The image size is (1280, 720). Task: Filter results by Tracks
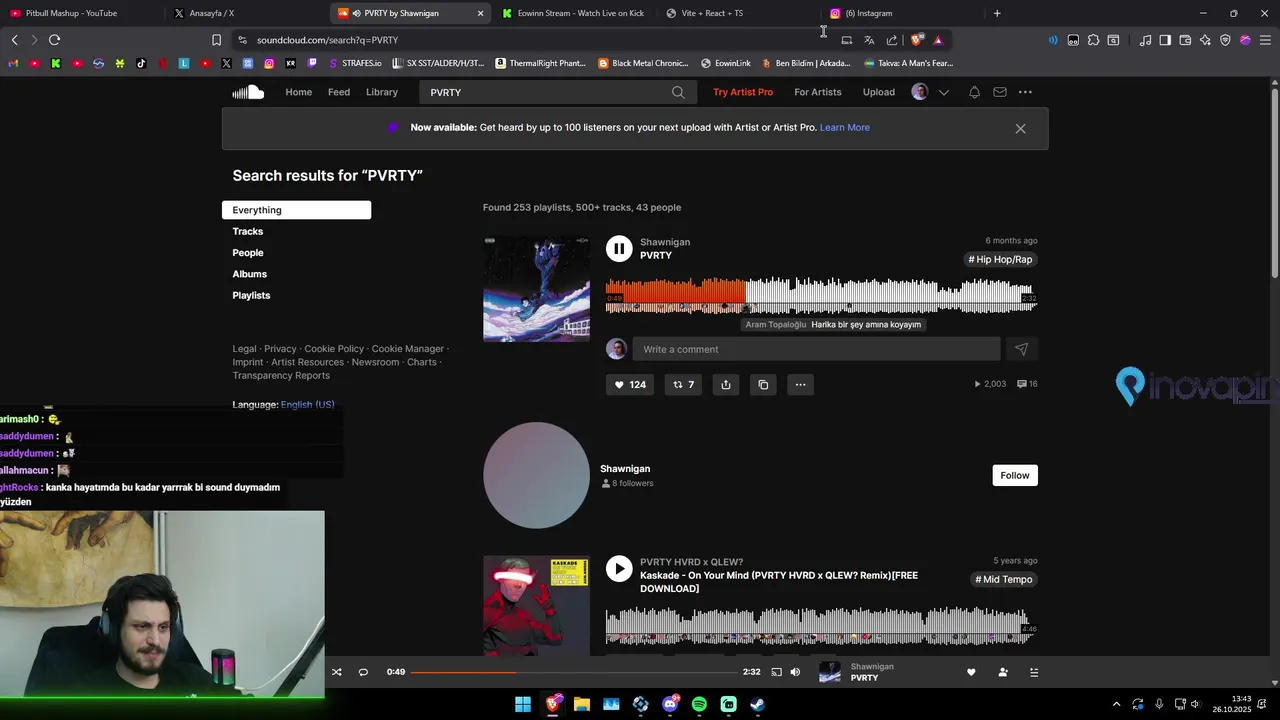[x=248, y=231]
